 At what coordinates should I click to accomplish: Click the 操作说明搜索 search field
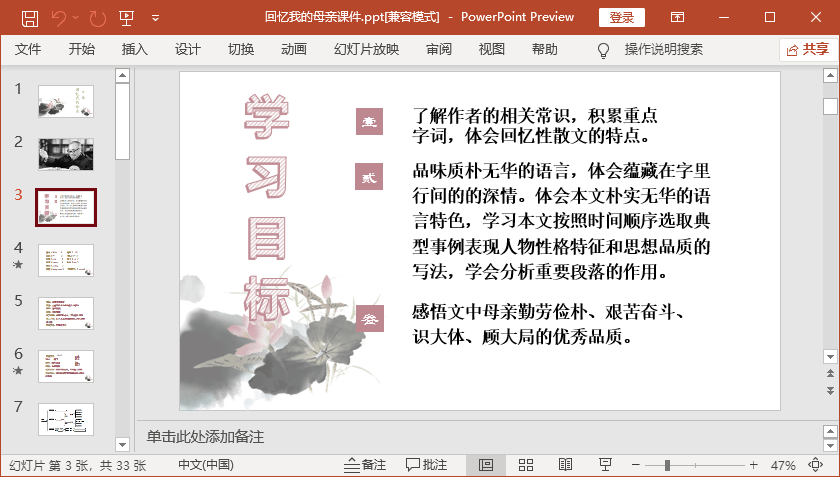(x=663, y=49)
